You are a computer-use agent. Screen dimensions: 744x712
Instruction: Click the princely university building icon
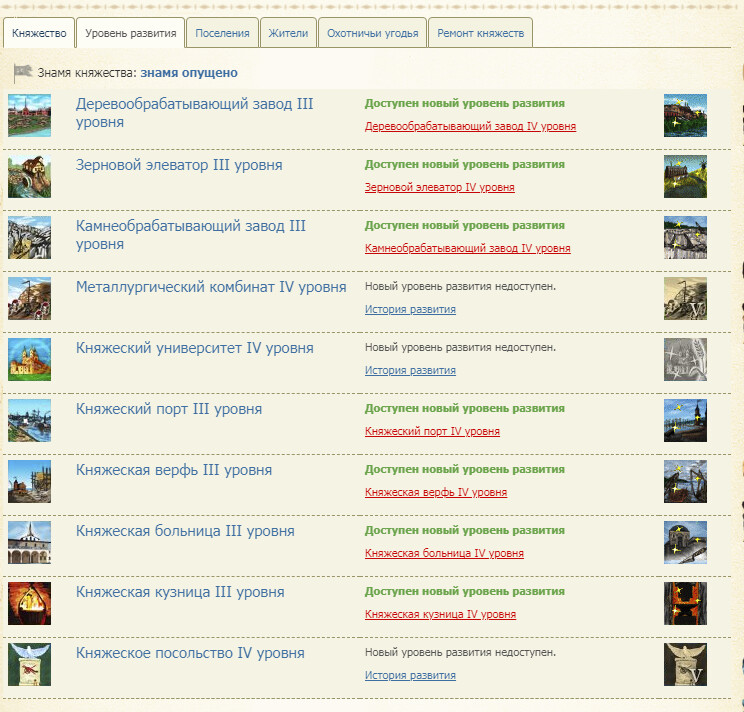[29, 359]
